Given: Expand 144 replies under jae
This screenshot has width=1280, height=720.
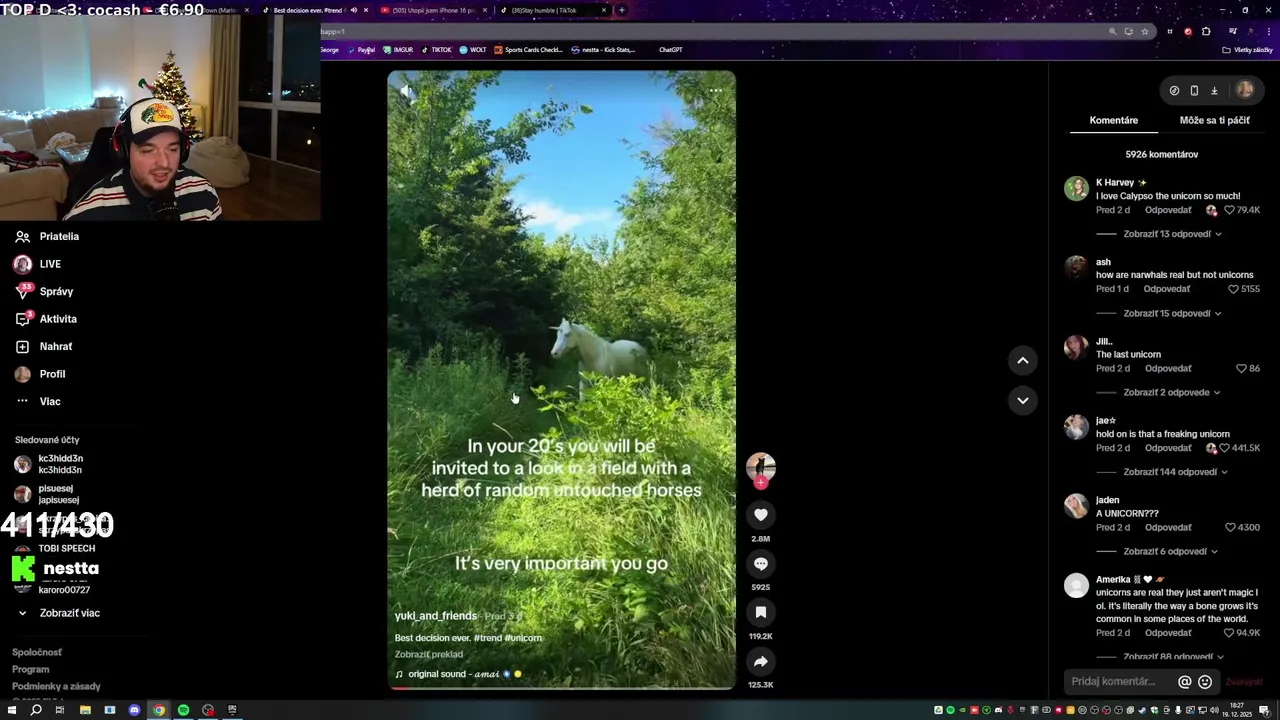Looking at the screenshot, I should (1175, 472).
